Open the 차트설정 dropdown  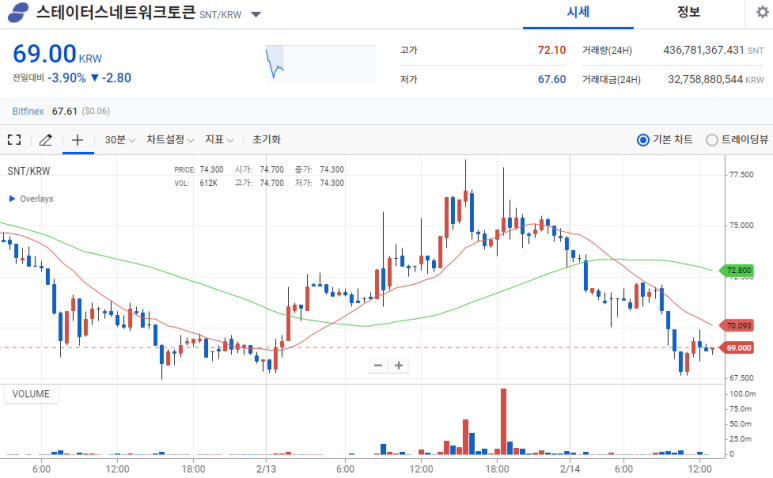[170, 140]
